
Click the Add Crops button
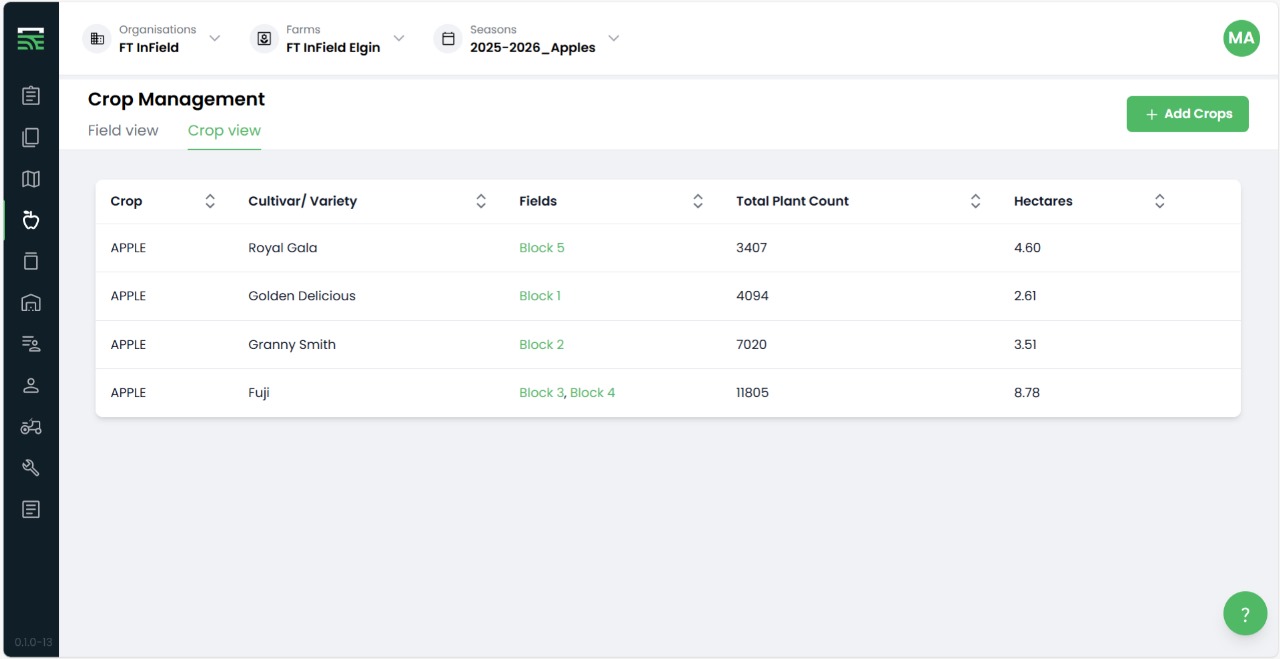coord(1188,114)
